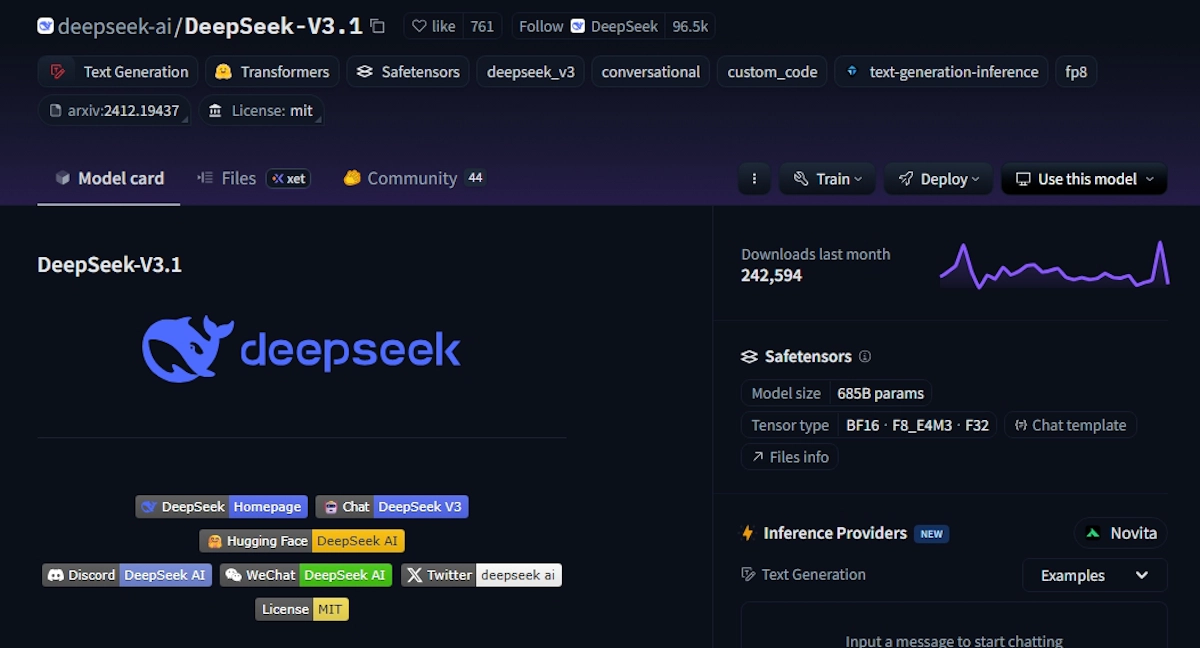Toggle the like heart for this model
Viewport: 1200px width, 648px height.
point(420,26)
